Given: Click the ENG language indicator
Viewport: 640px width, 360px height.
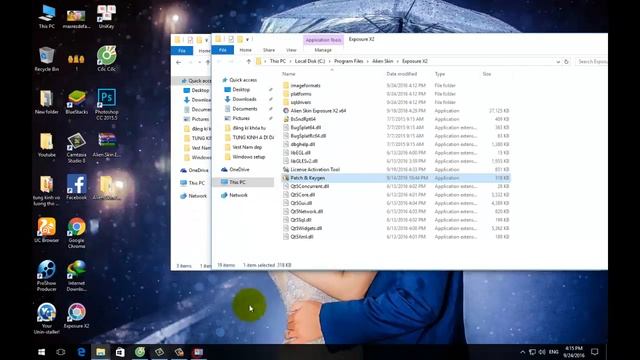Looking at the screenshot, I should click(553, 352).
